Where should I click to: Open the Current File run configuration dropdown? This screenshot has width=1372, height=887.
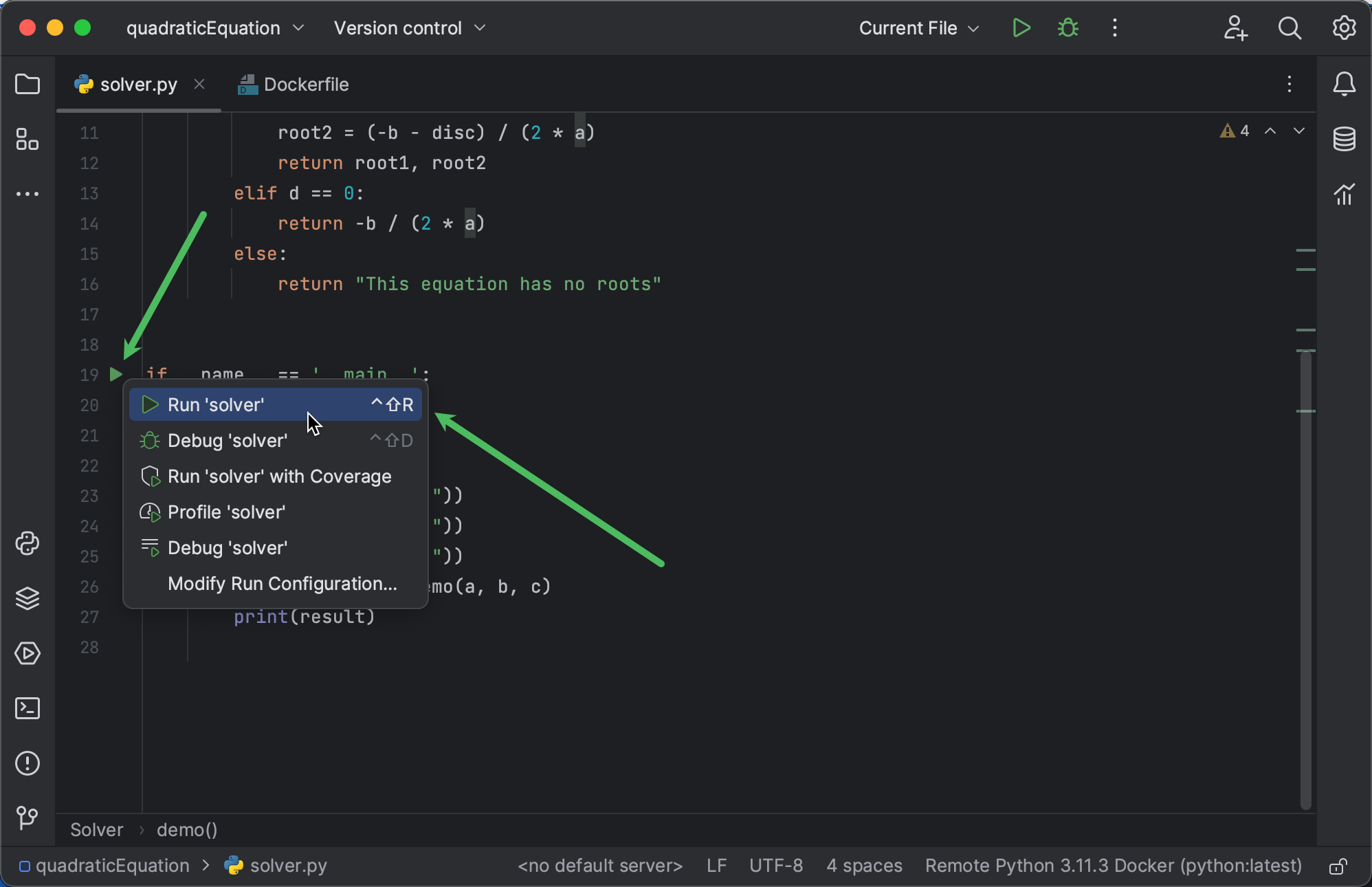[x=918, y=28]
